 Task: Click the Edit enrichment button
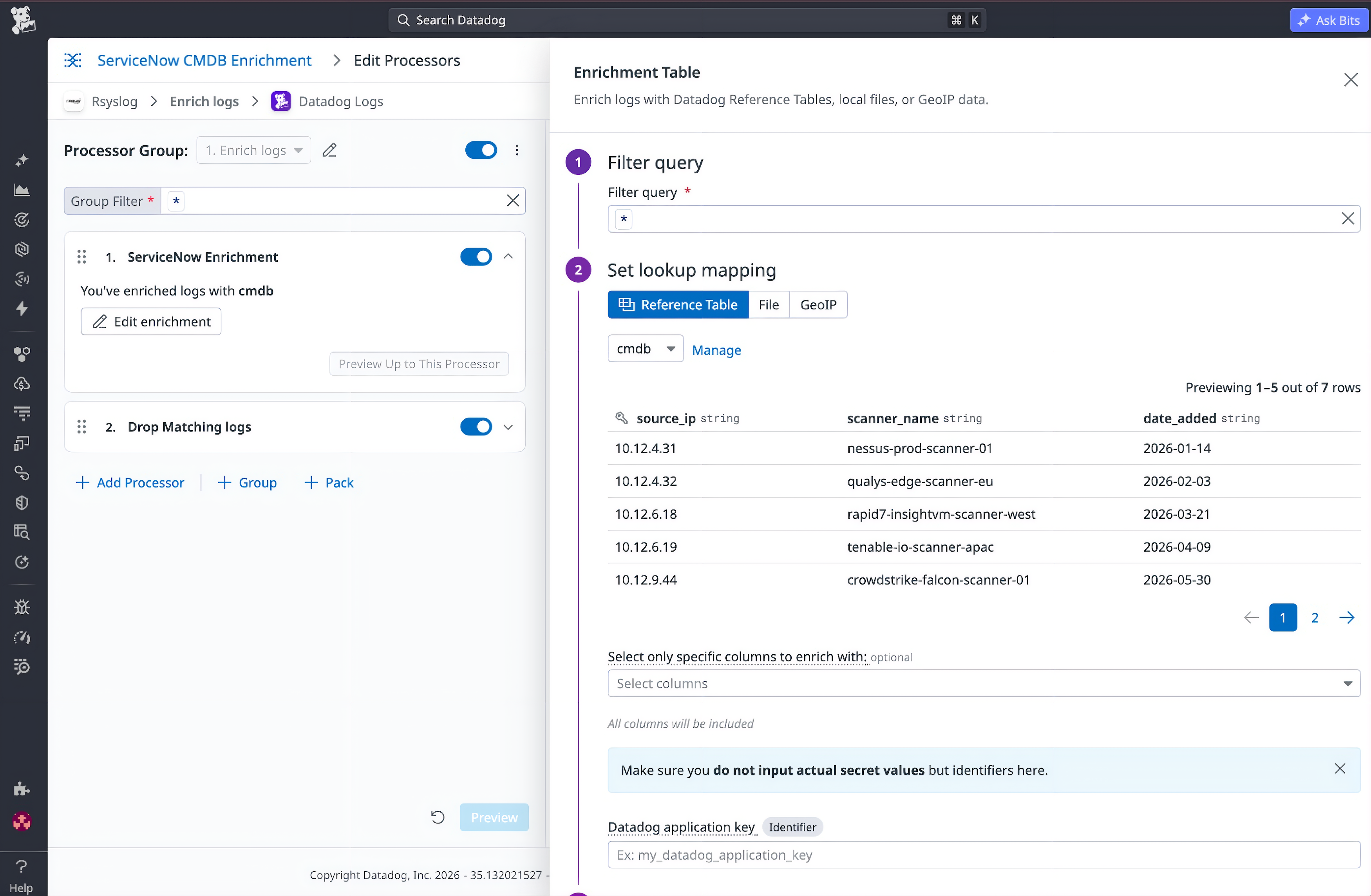click(151, 322)
